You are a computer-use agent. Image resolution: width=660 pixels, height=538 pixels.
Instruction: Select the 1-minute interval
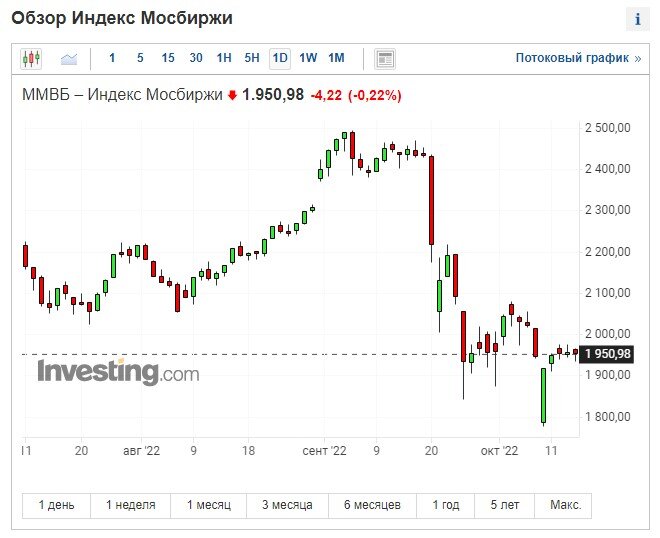(x=112, y=58)
